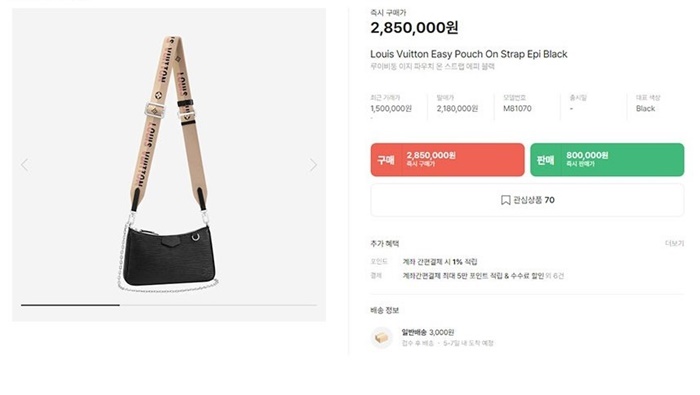Click the retail price 2,180,000원
This screenshot has height=395, width=700.
[x=457, y=108]
